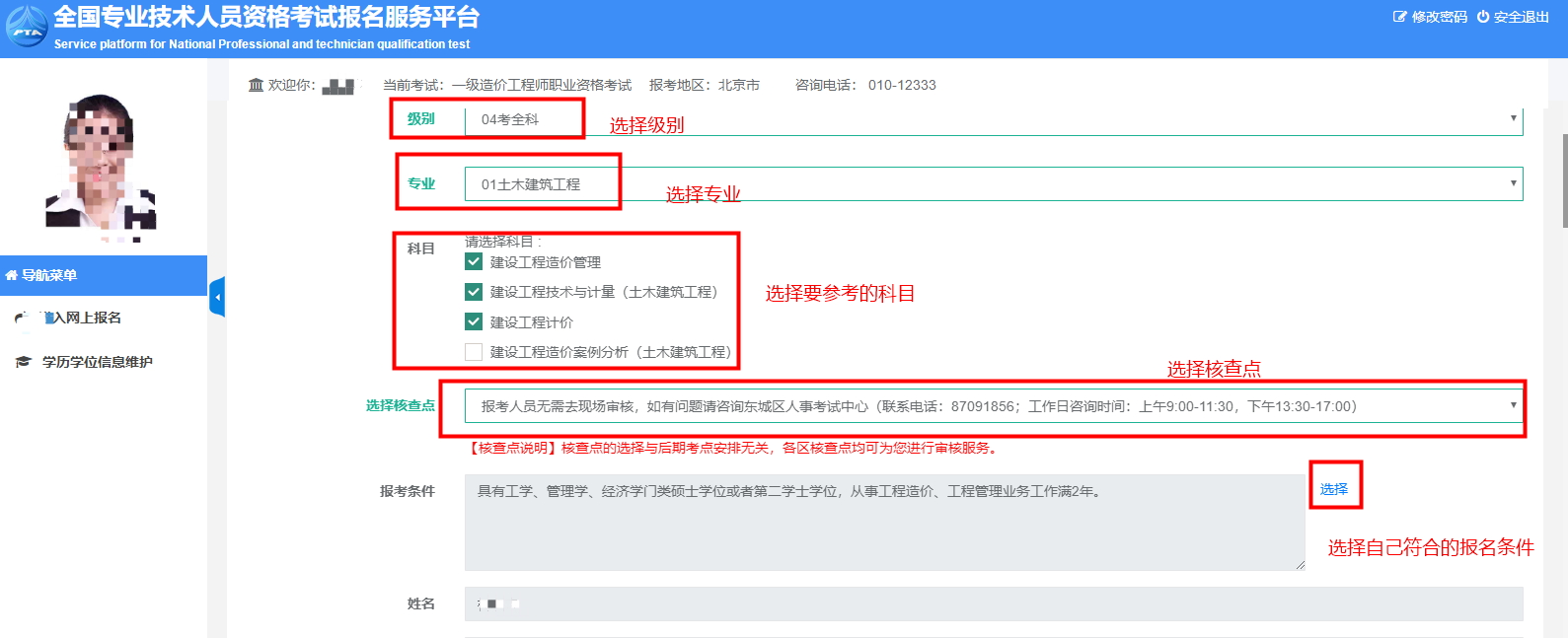Viewport: 1568px width, 638px height.
Task: Click the edit icon beside 修改密码
Action: [x=1399, y=17]
